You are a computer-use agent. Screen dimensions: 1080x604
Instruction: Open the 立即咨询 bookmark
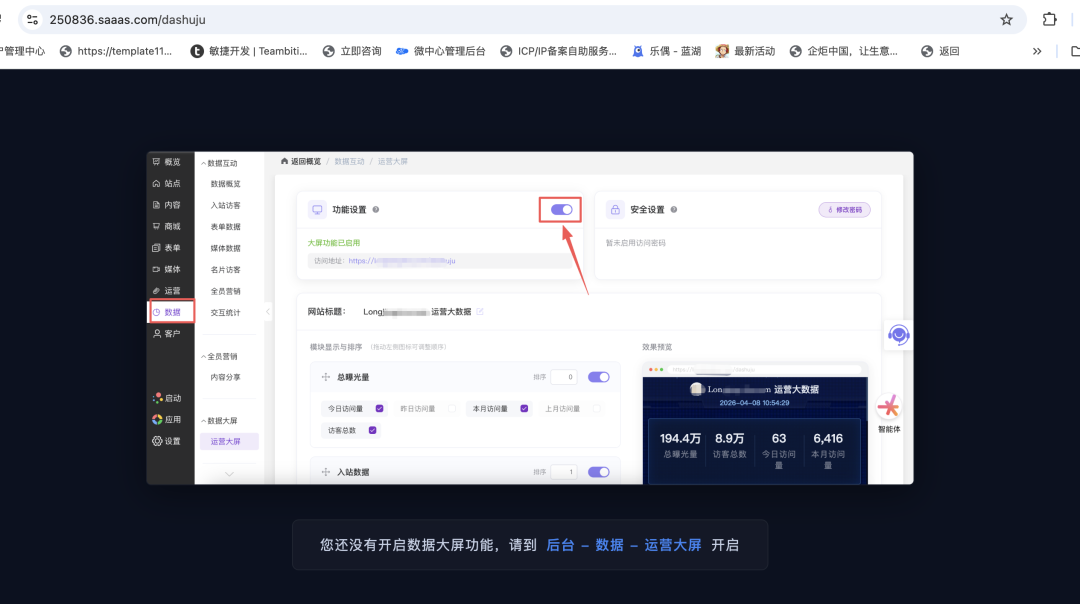[x=352, y=51]
